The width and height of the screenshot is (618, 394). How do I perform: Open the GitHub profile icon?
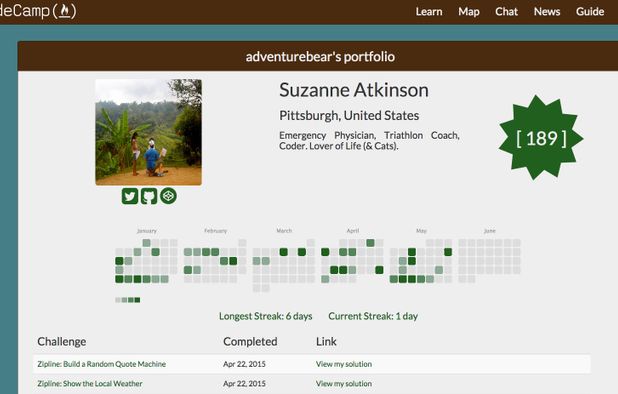pos(149,196)
